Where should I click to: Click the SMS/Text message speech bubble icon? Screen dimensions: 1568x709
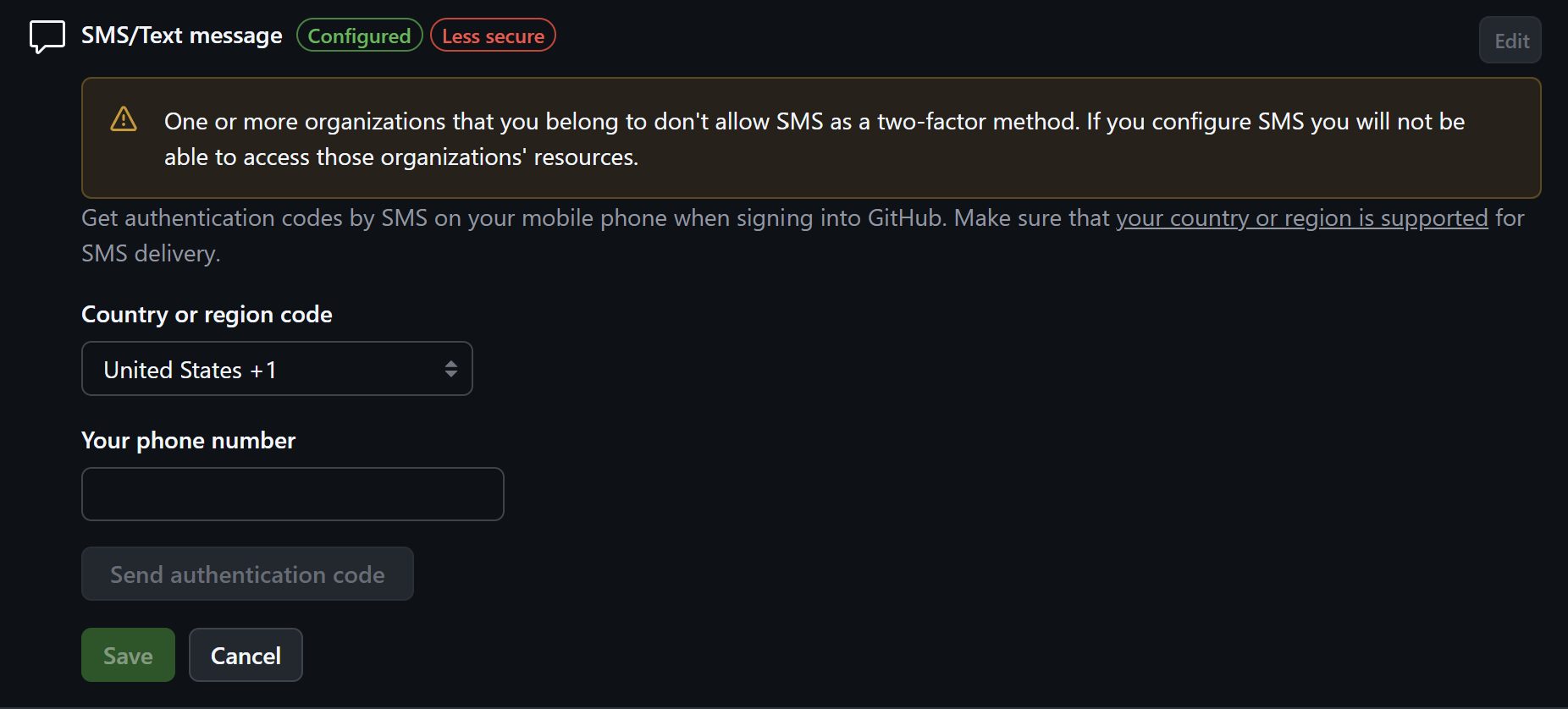(x=47, y=36)
